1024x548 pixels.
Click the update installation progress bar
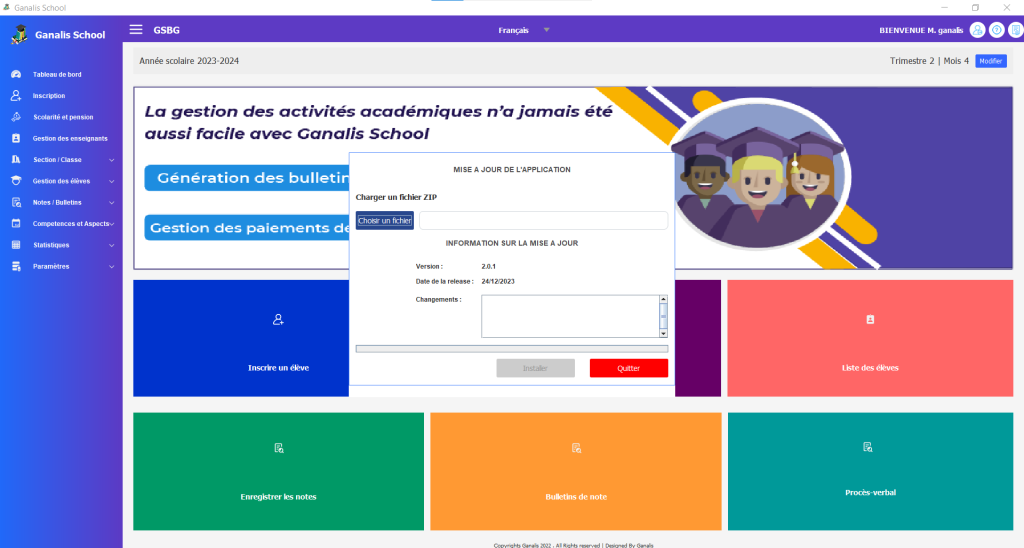pyautogui.click(x=512, y=349)
